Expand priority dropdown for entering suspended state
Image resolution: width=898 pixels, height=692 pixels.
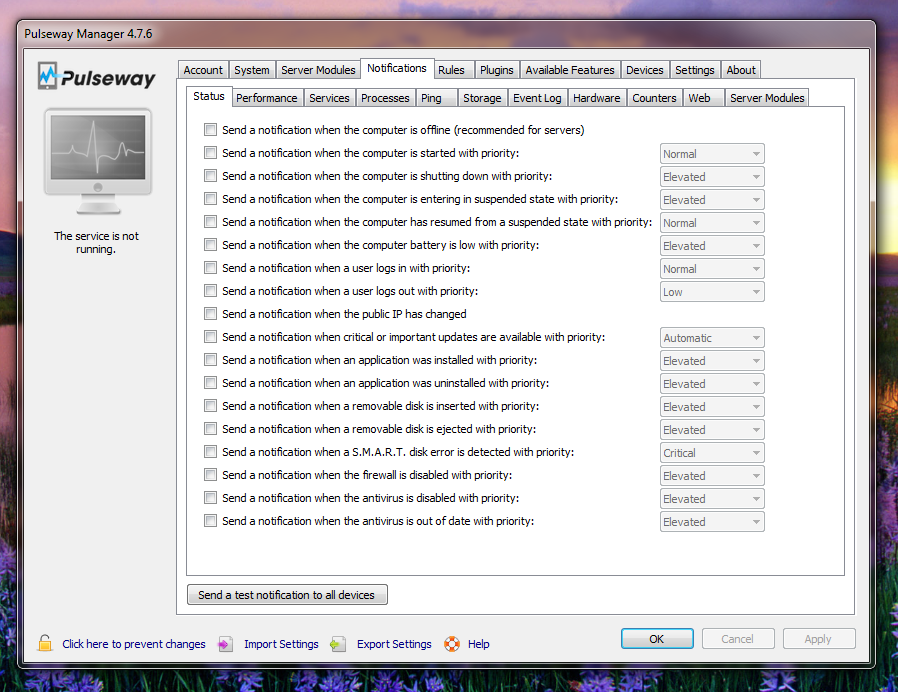(712, 199)
